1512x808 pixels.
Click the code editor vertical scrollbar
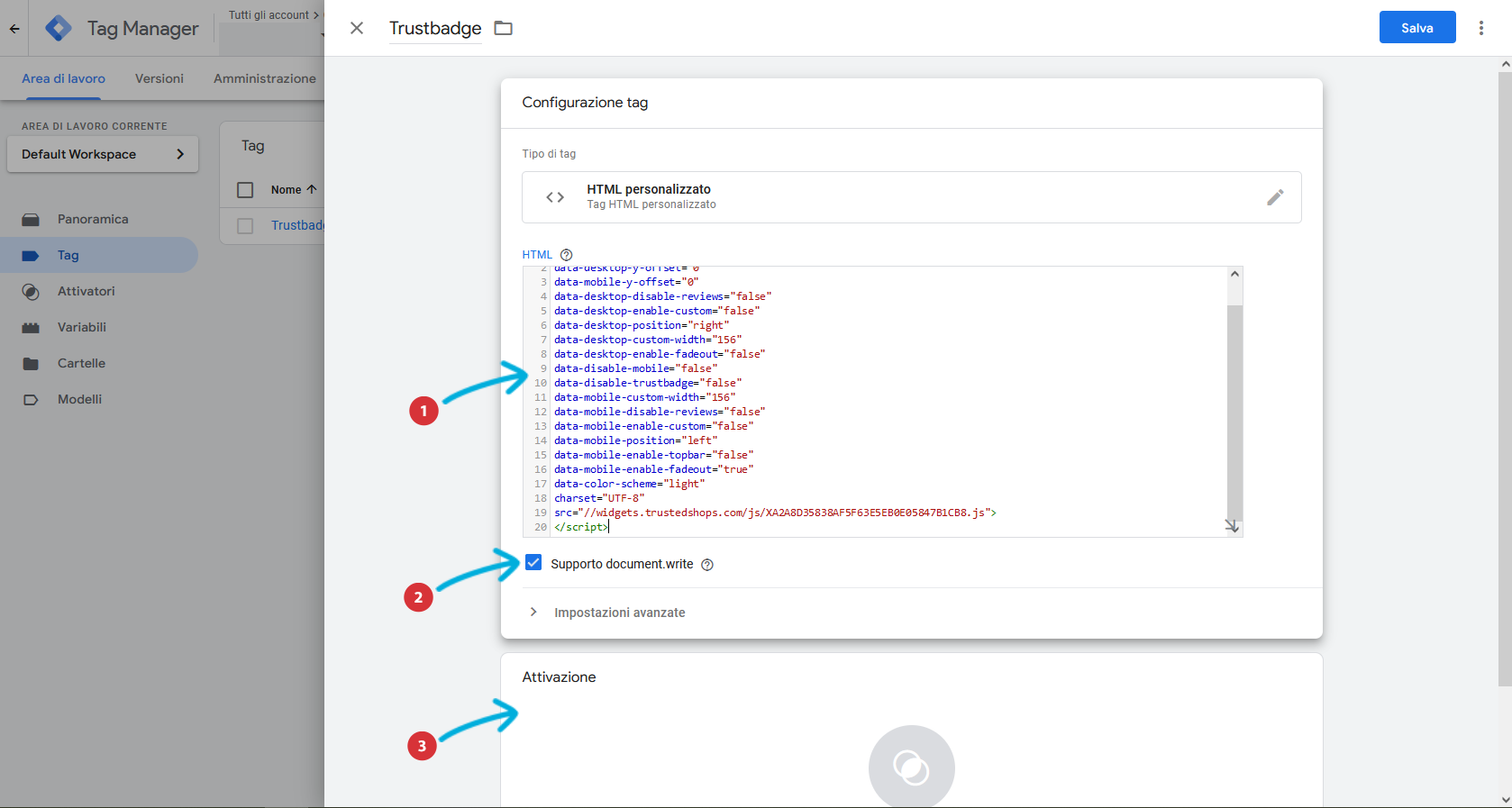pyautogui.click(x=1234, y=413)
